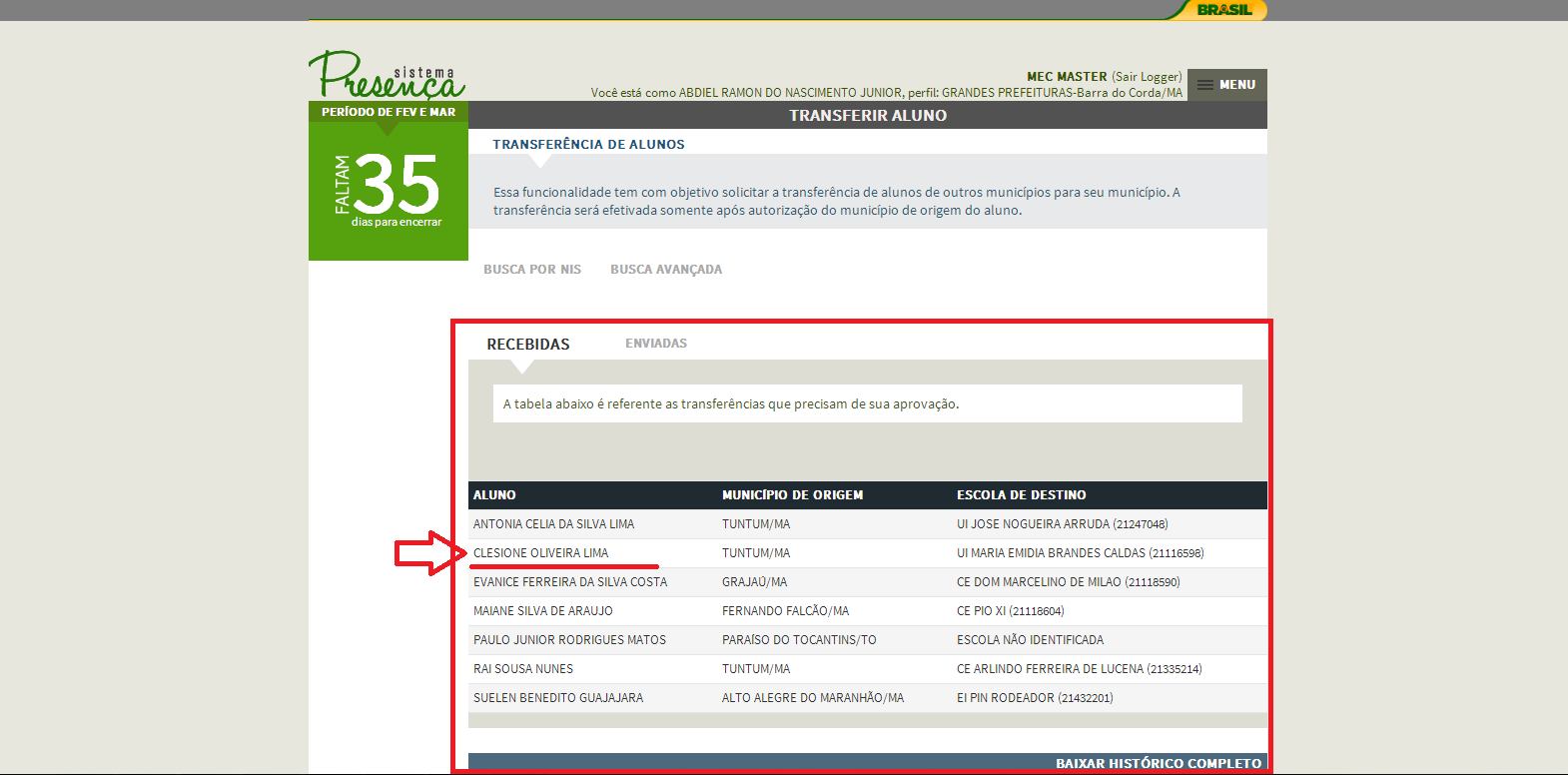
Task: Switch to the Enviadas tab
Action: pyautogui.click(x=656, y=344)
